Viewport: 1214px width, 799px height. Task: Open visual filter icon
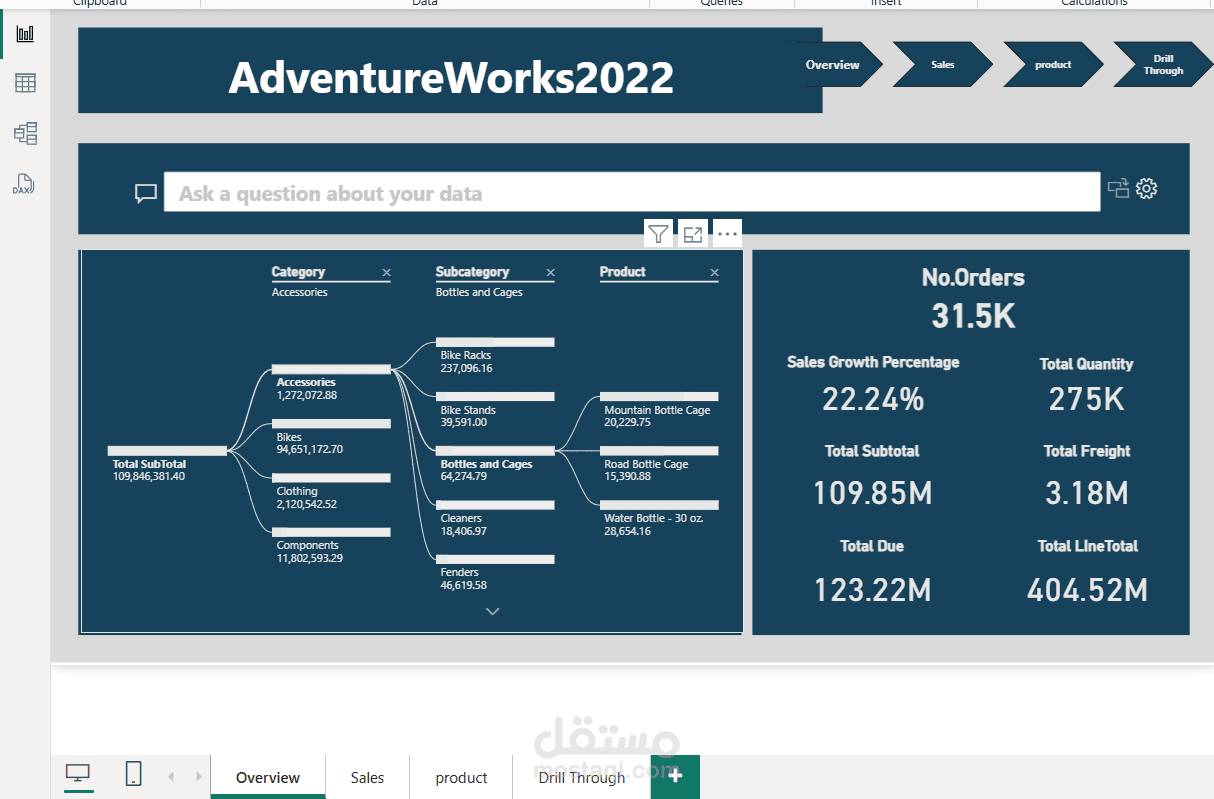click(x=658, y=234)
